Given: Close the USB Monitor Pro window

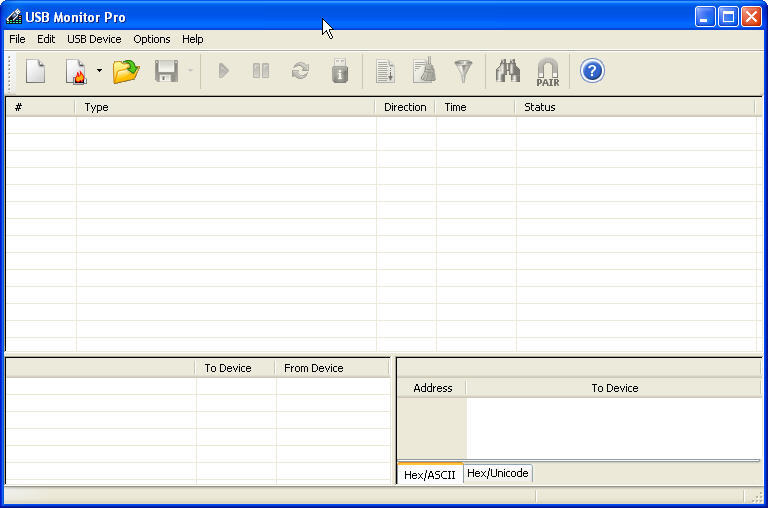Looking at the screenshot, I should click(751, 17).
